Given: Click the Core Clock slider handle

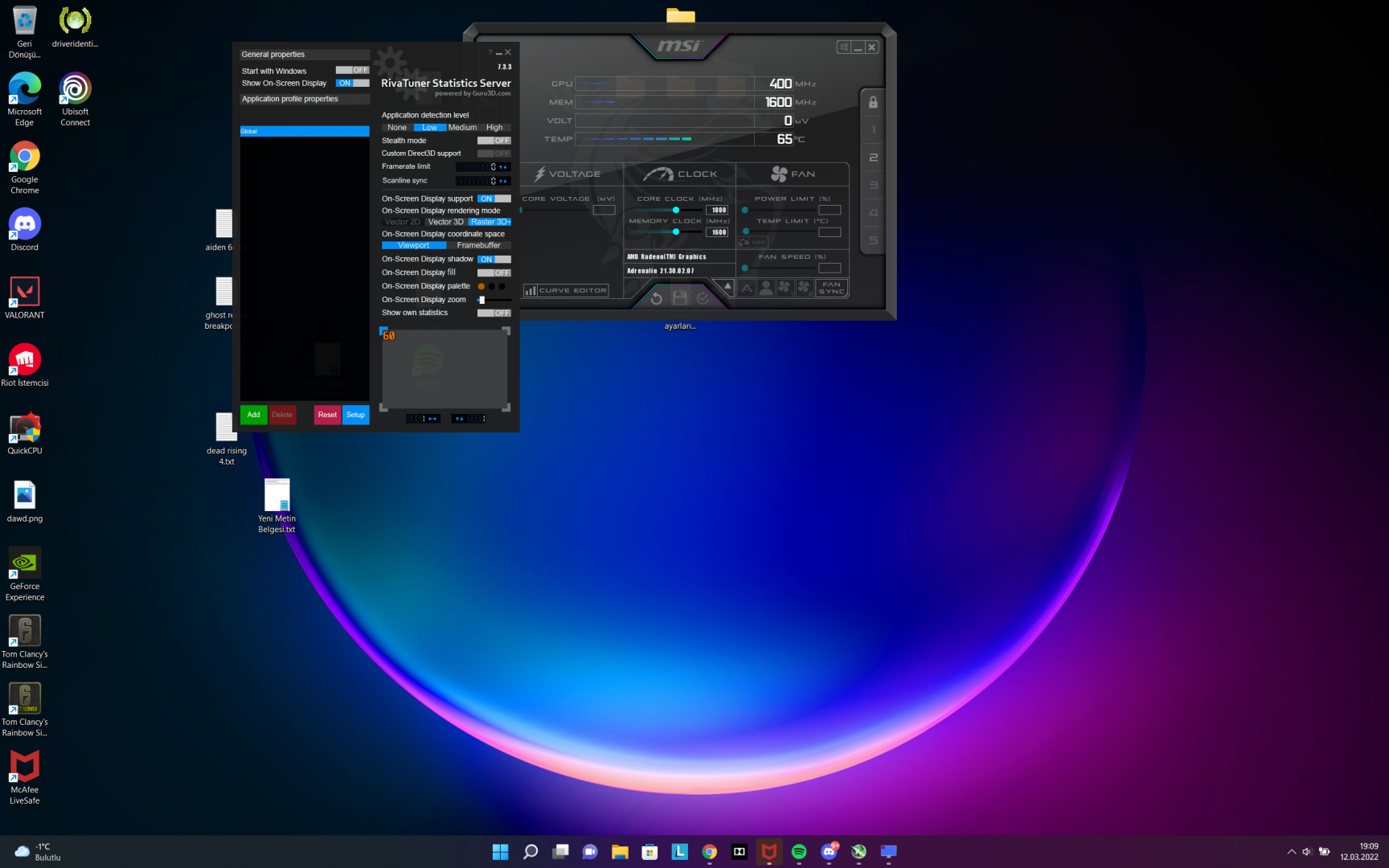Looking at the screenshot, I should coord(676,211).
